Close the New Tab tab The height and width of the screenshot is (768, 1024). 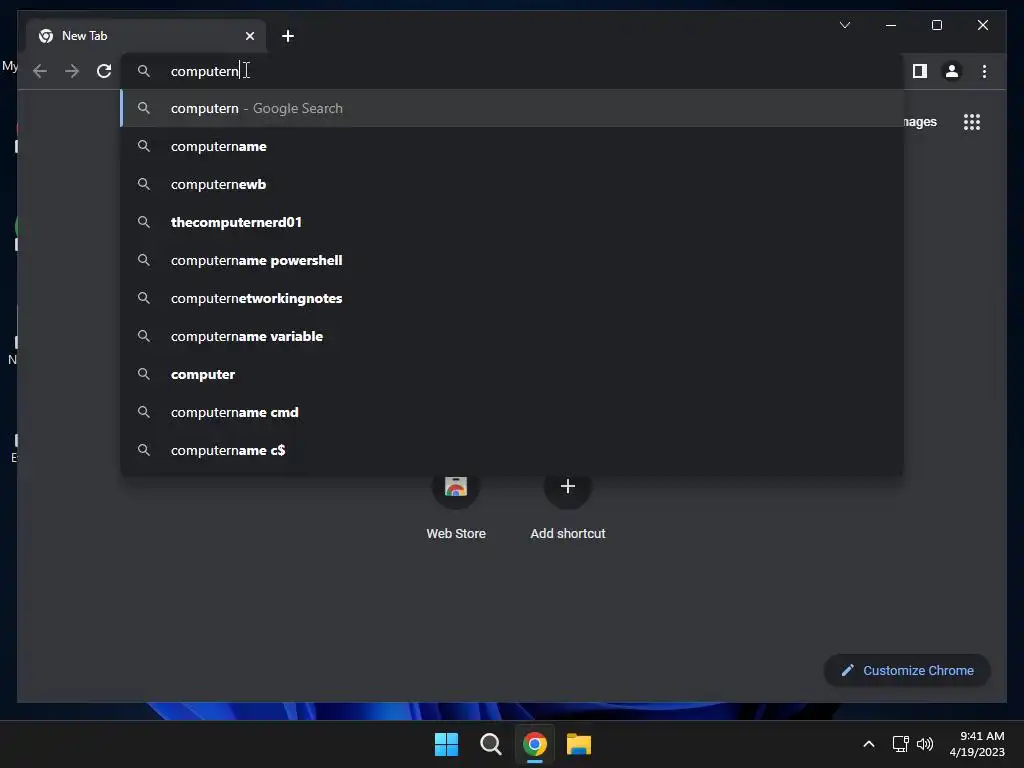click(x=249, y=36)
